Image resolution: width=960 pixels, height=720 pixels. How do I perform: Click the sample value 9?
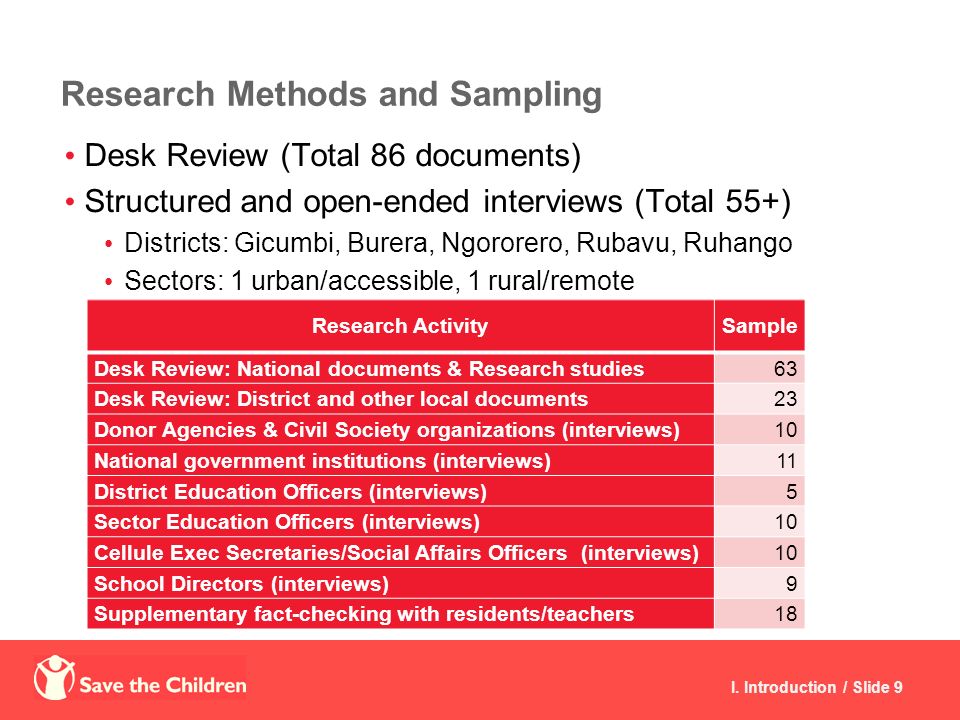(791, 583)
